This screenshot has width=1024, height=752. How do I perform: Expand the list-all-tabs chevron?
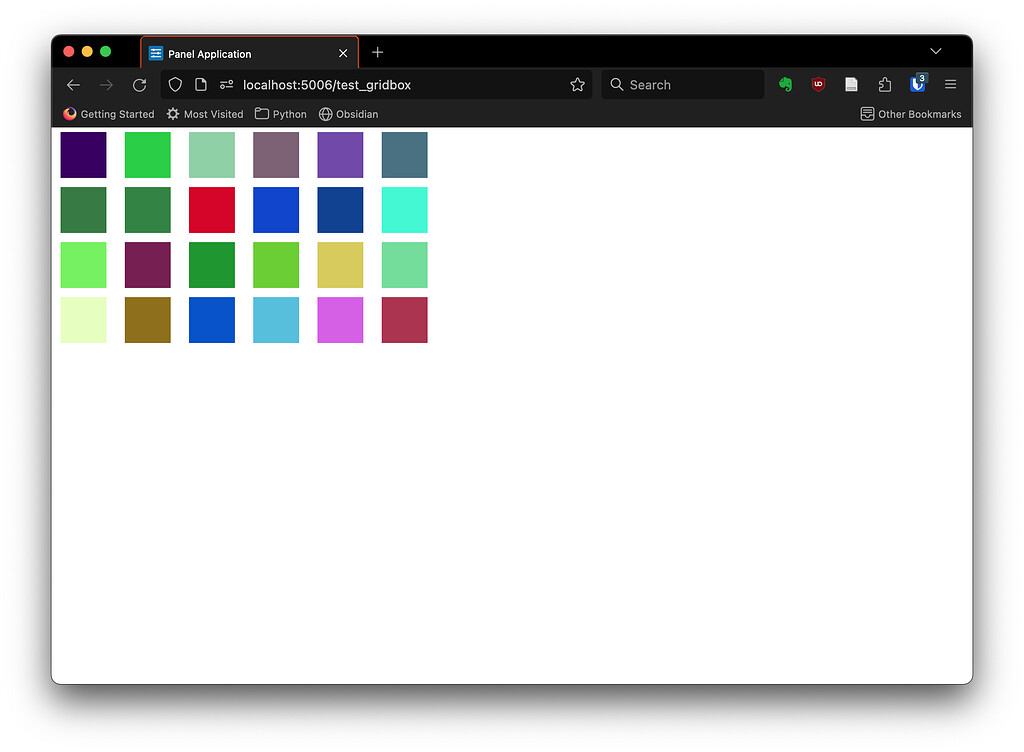(x=935, y=51)
